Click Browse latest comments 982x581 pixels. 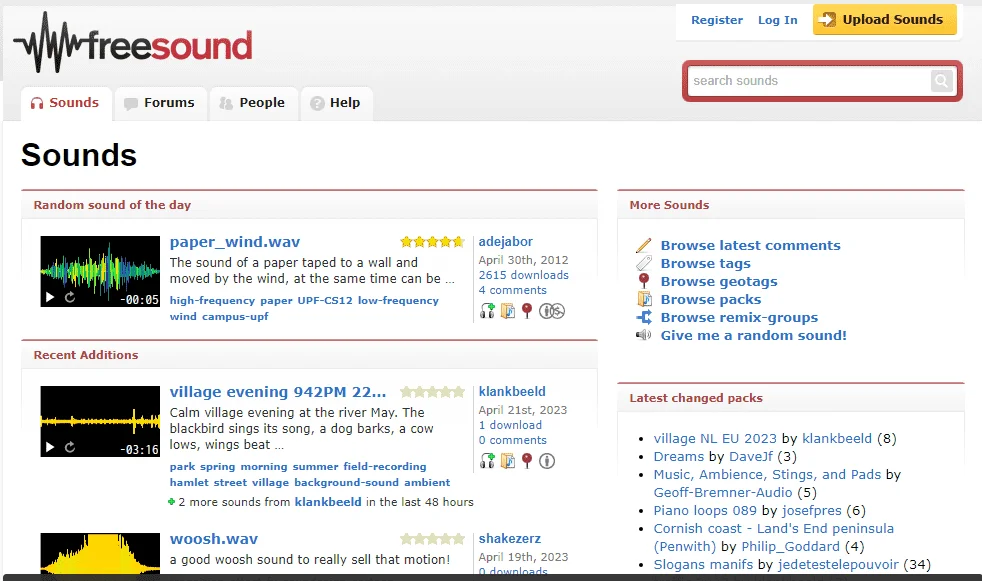click(750, 245)
